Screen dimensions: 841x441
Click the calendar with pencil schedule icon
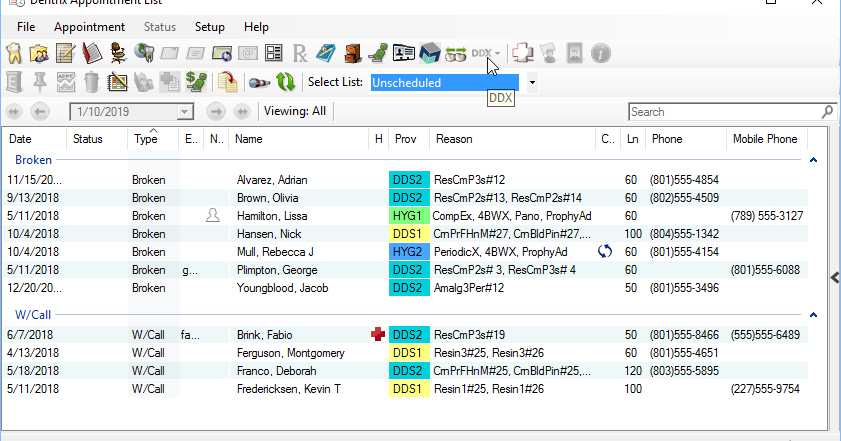click(x=117, y=82)
